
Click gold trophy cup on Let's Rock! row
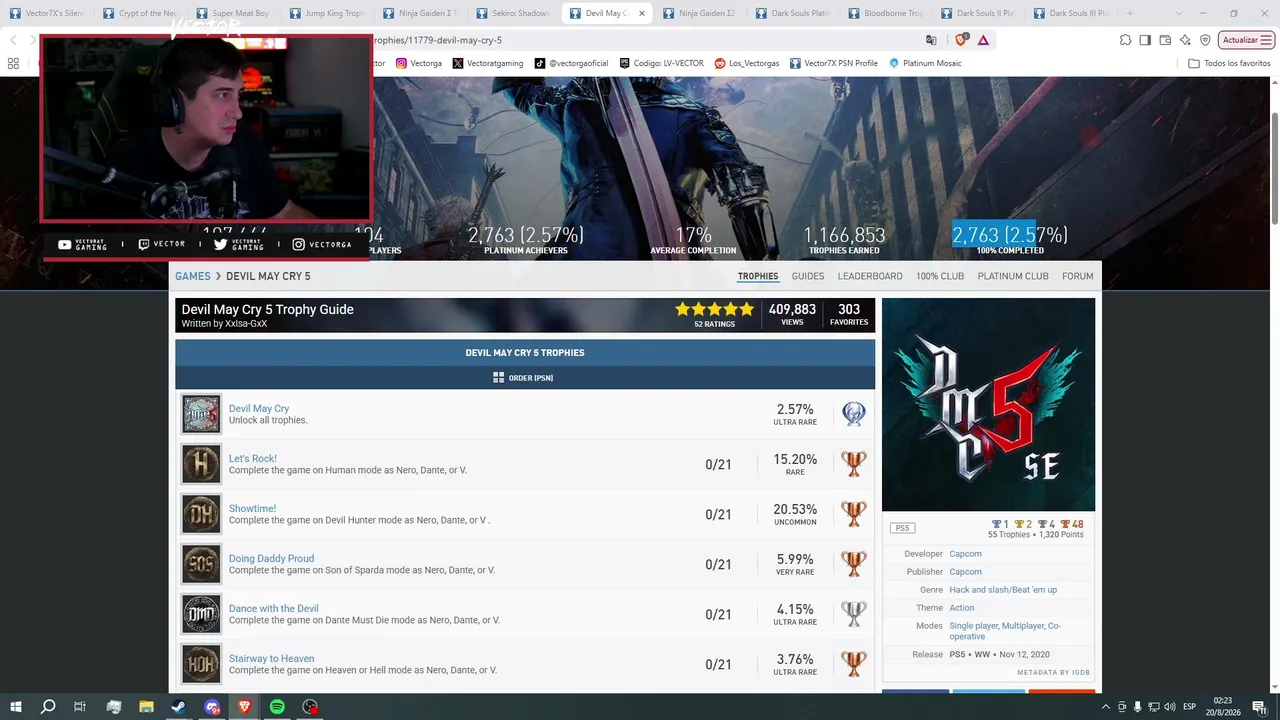pos(853,464)
